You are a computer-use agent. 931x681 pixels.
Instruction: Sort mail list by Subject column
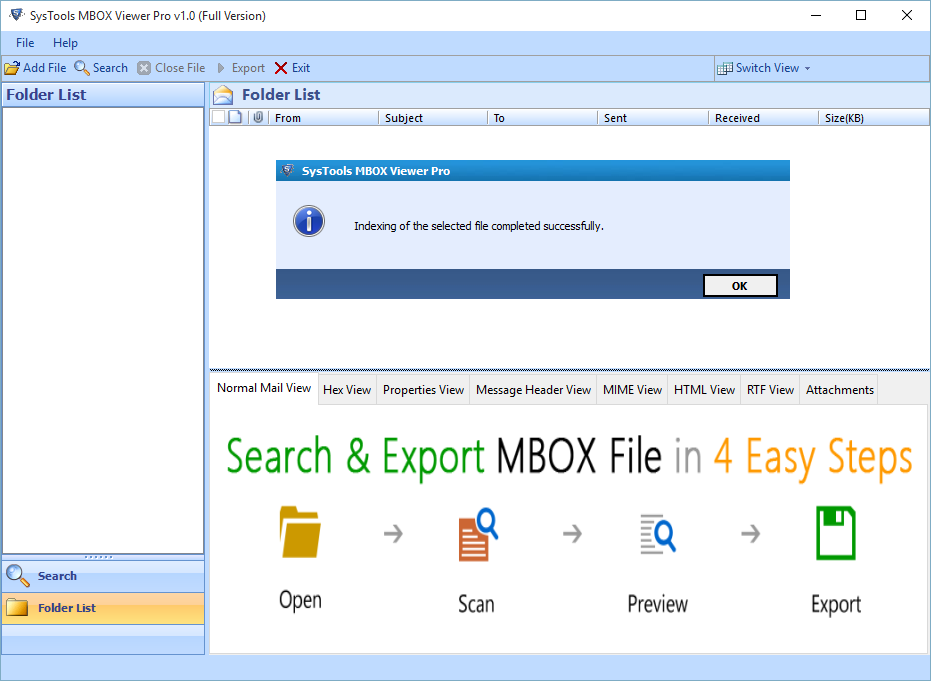[x=433, y=118]
